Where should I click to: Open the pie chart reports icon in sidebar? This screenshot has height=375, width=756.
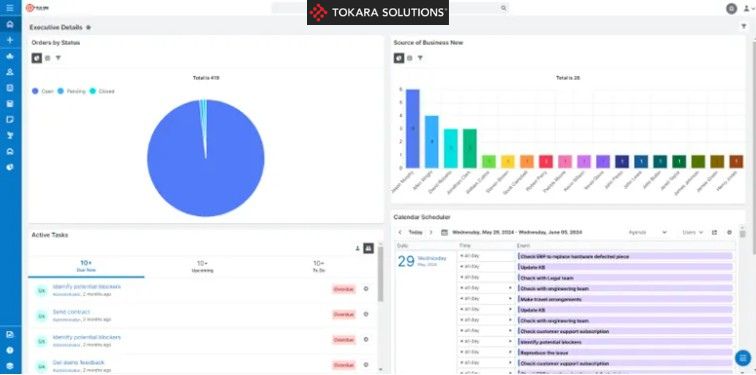[10, 167]
